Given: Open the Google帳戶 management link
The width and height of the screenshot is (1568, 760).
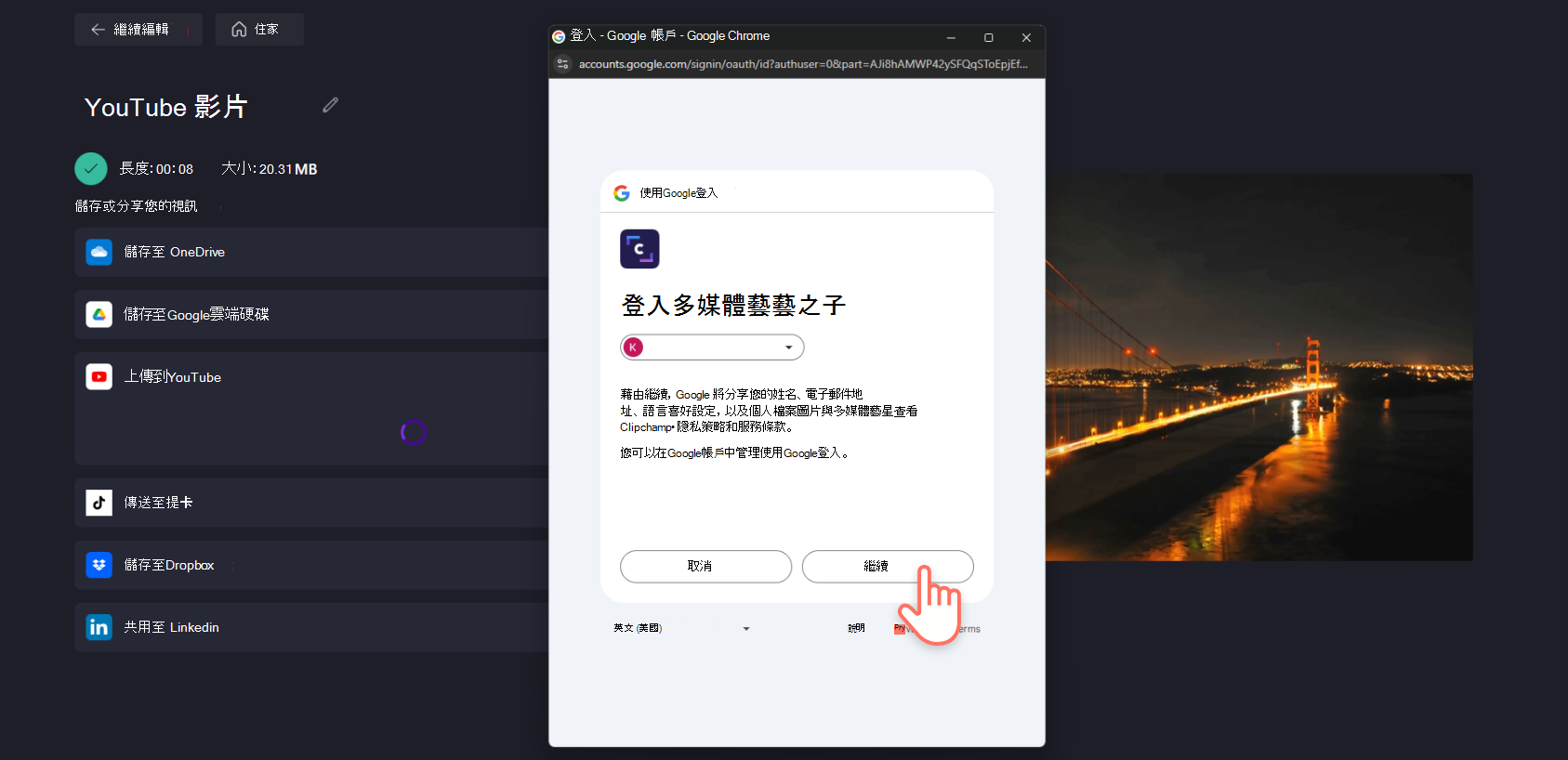Looking at the screenshot, I should 695,453.
